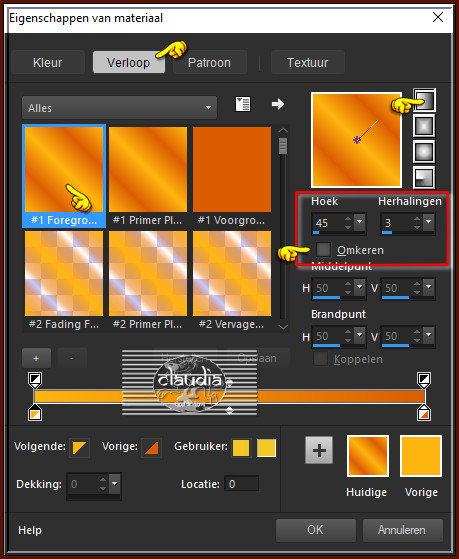The height and width of the screenshot is (559, 459).
Task: Switch to the Patroon tab
Action: click(x=209, y=62)
